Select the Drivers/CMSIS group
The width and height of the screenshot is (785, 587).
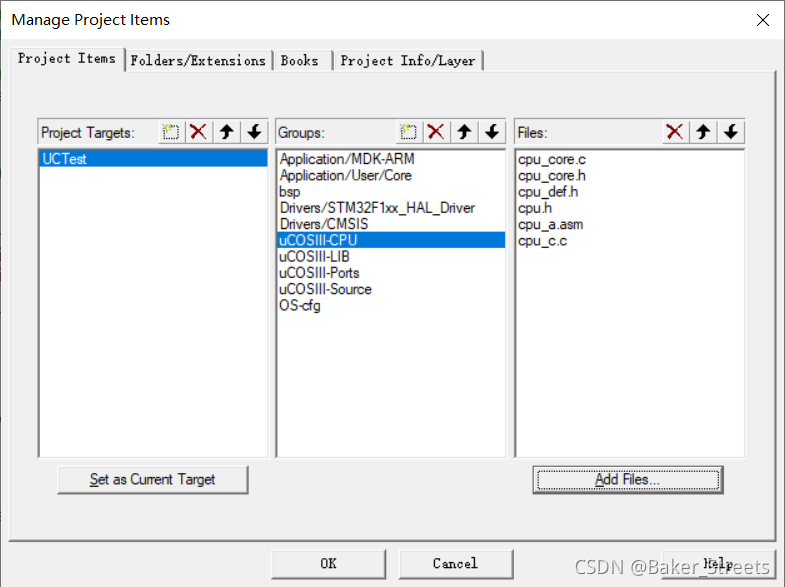[390, 224]
